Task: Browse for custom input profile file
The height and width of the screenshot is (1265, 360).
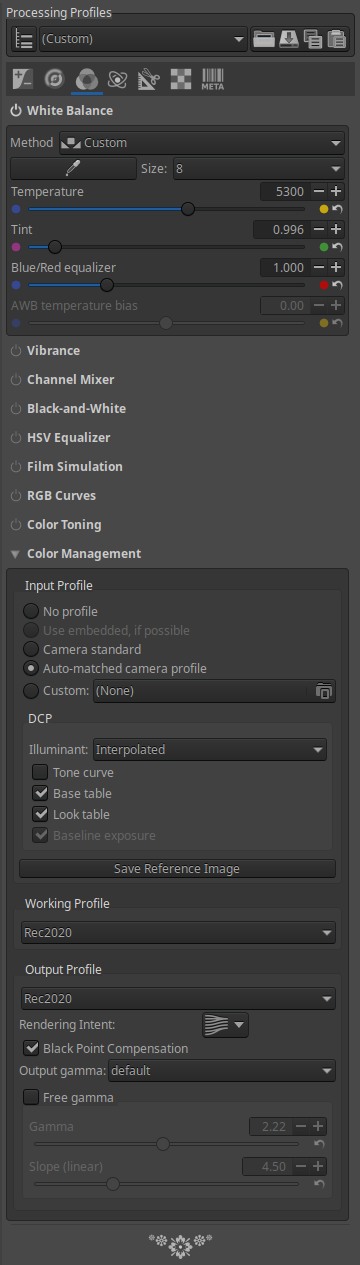Action: click(323, 690)
